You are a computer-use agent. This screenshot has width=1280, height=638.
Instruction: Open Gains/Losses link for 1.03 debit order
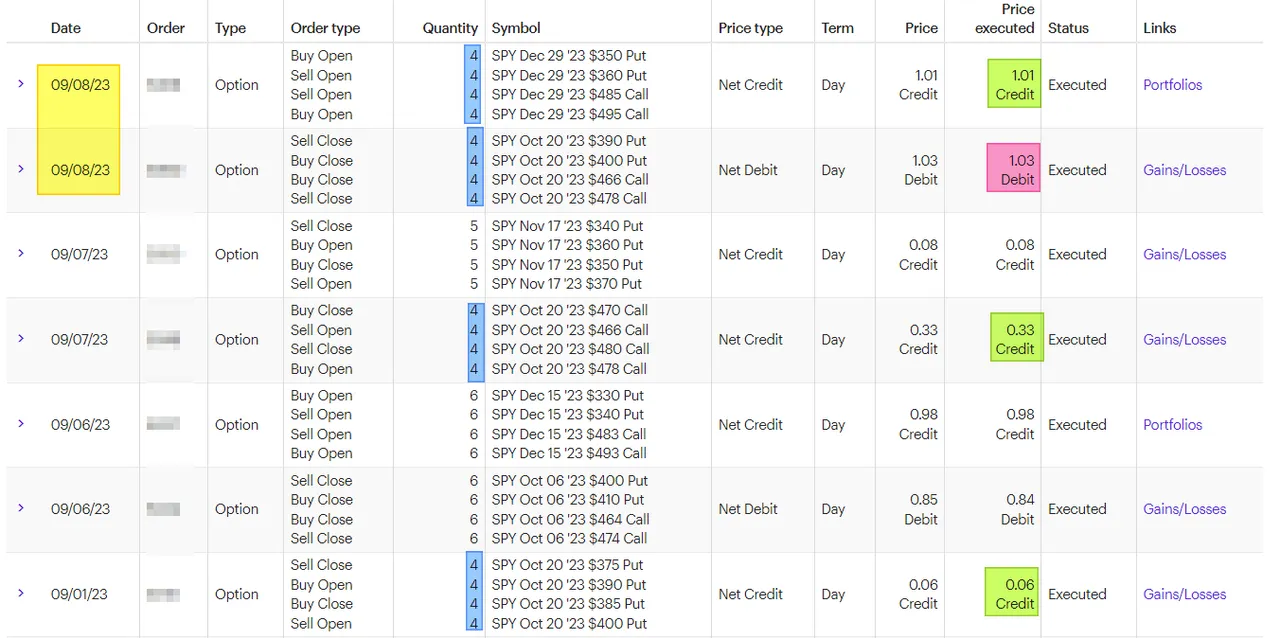[x=1184, y=170]
